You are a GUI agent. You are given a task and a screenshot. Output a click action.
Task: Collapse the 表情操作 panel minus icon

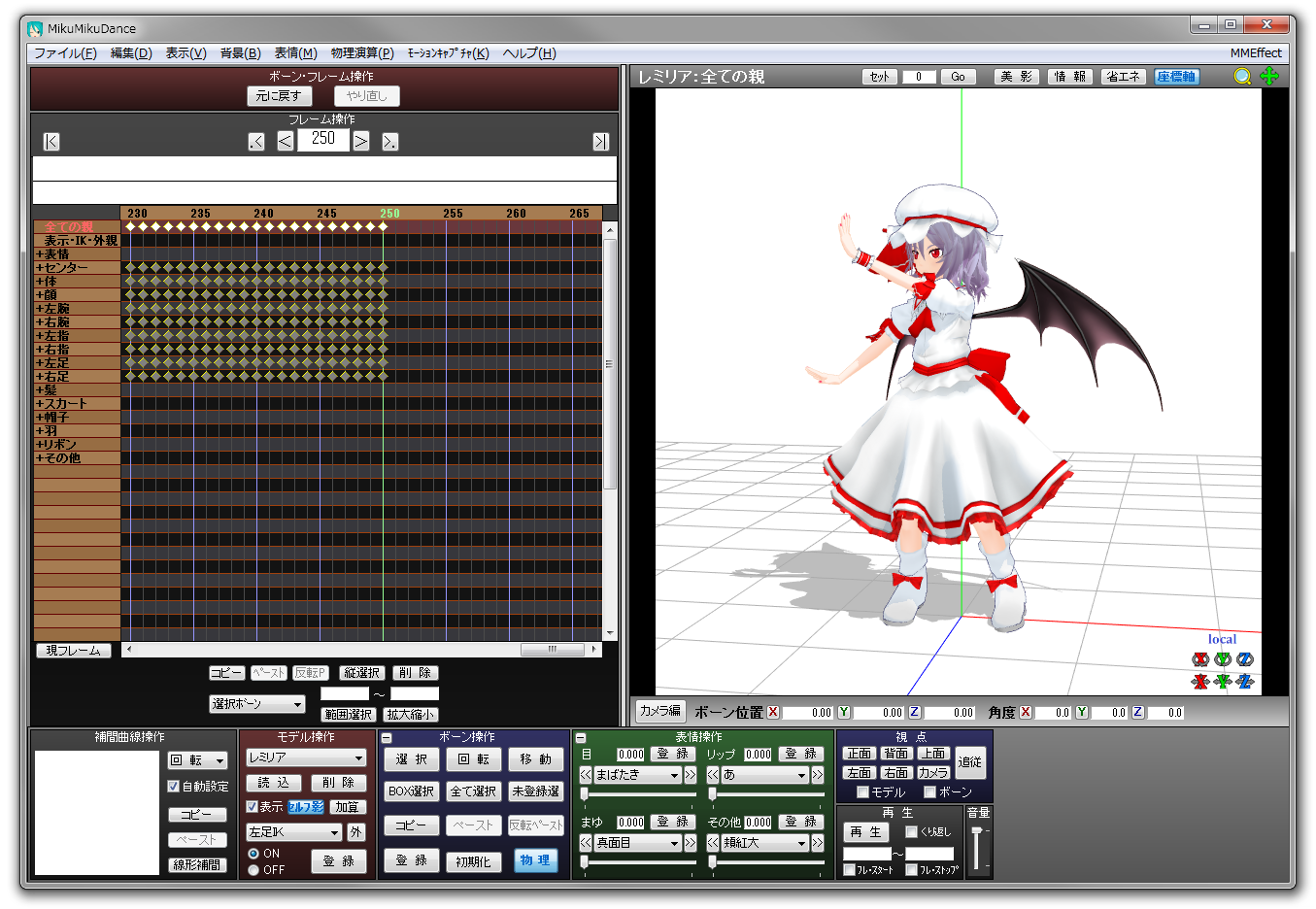point(581,738)
